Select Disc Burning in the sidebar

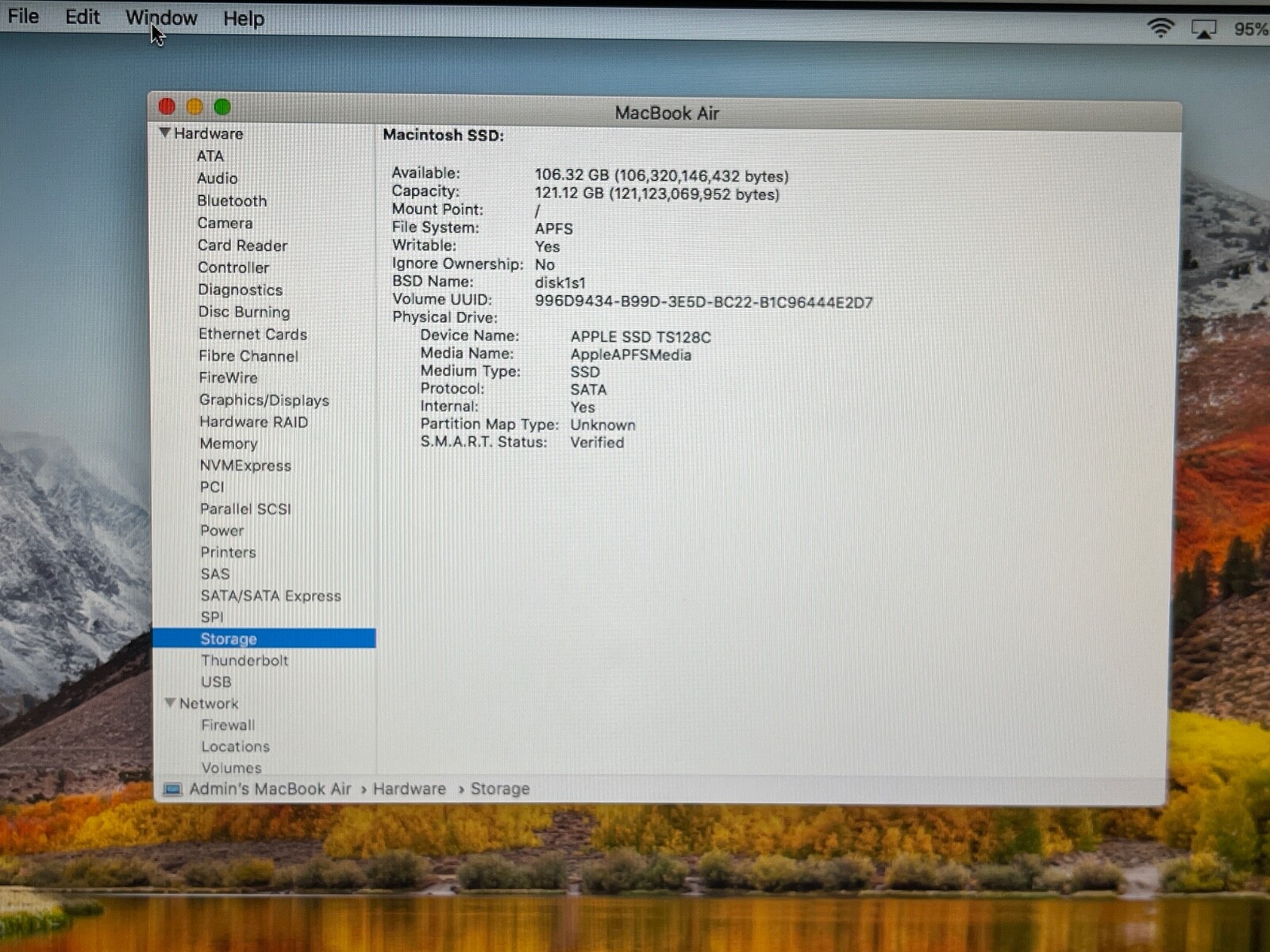coord(244,312)
